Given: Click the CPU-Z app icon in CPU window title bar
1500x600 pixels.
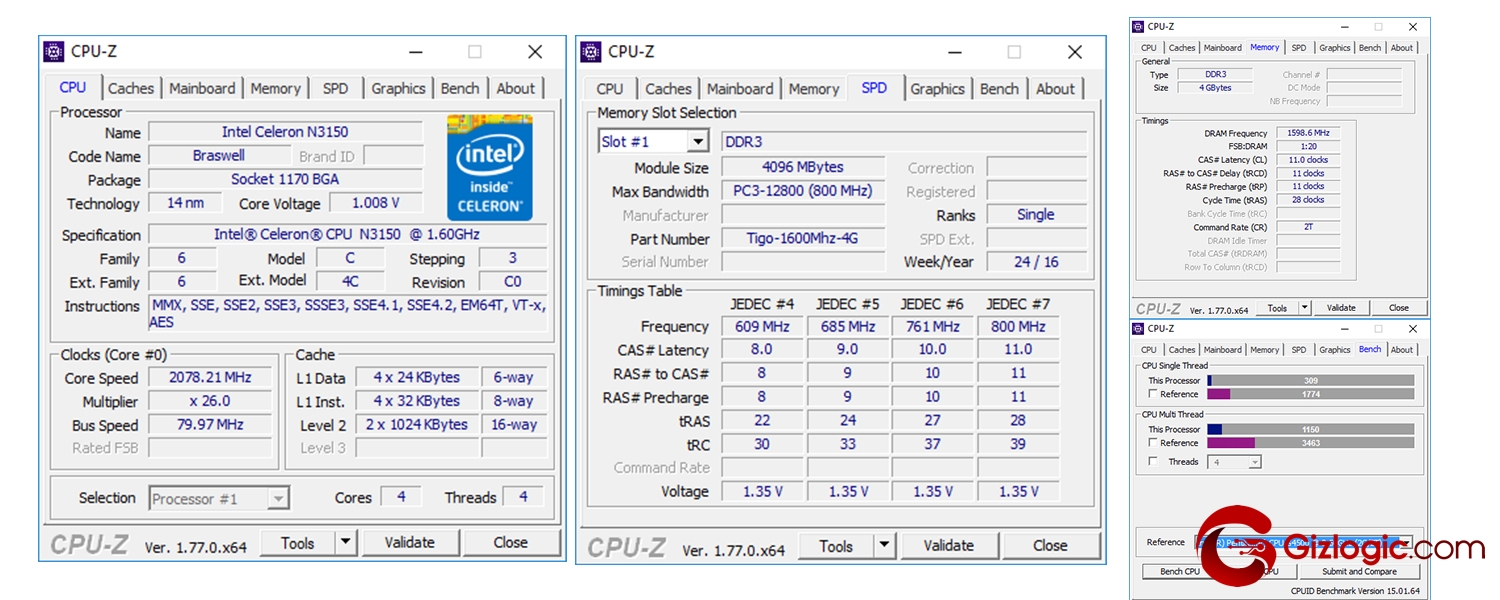Looking at the screenshot, I should coord(54,51).
